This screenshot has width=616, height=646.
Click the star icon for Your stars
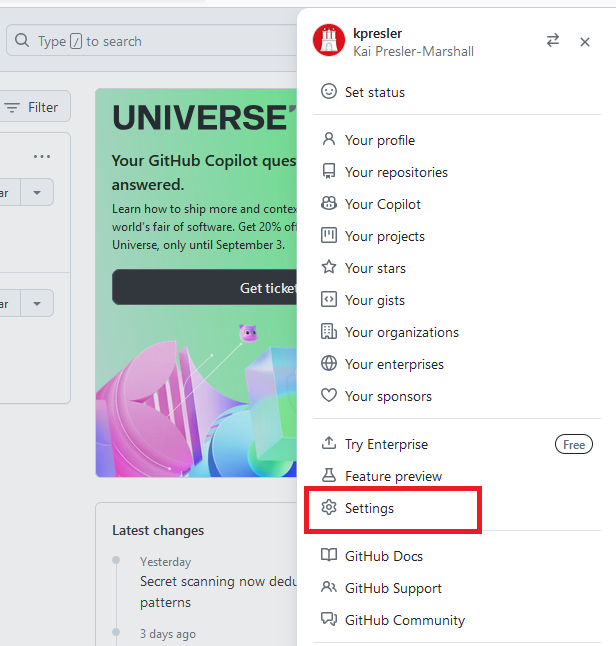[x=329, y=268]
